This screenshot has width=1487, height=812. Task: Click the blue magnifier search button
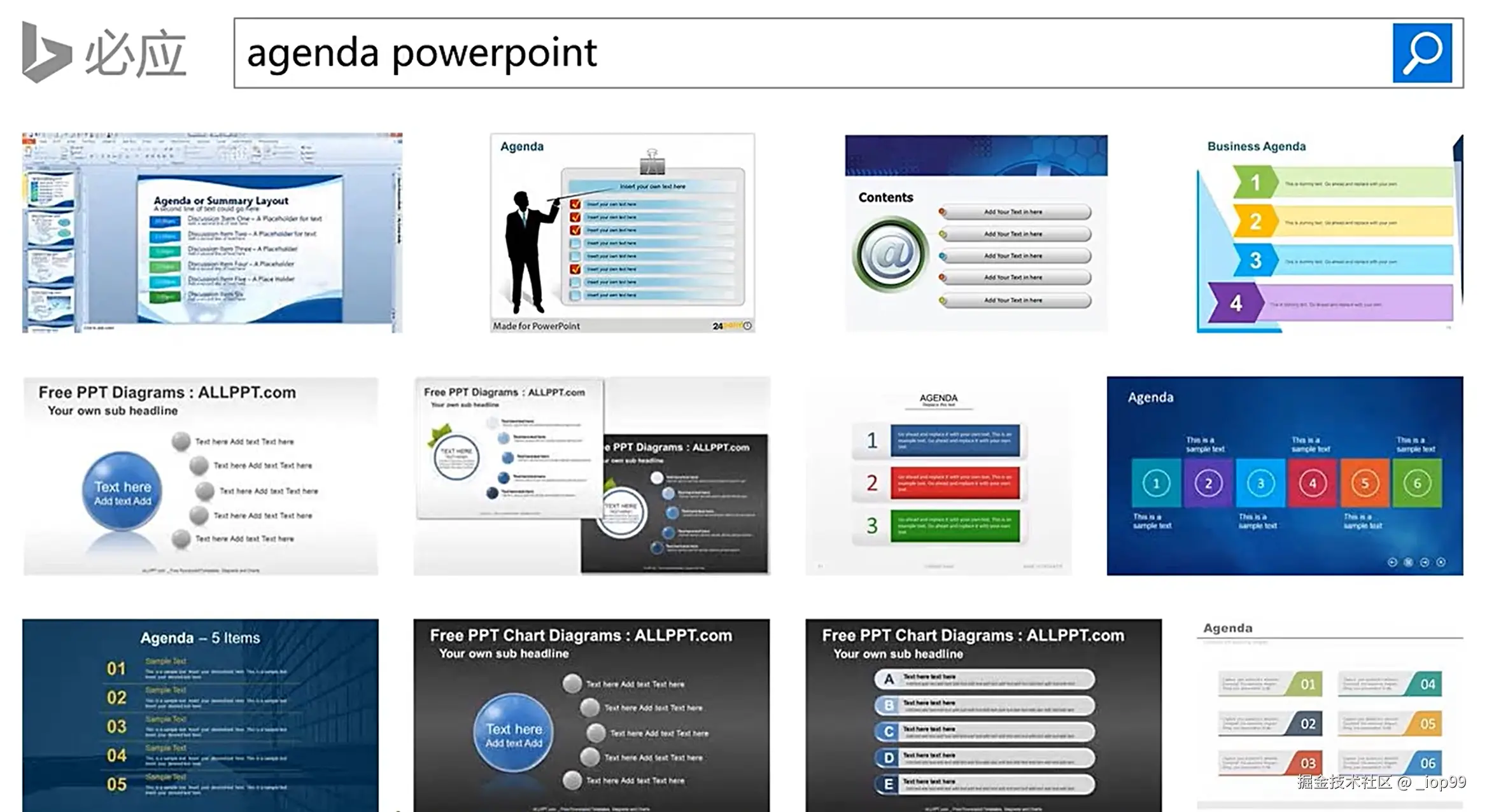click(1421, 53)
